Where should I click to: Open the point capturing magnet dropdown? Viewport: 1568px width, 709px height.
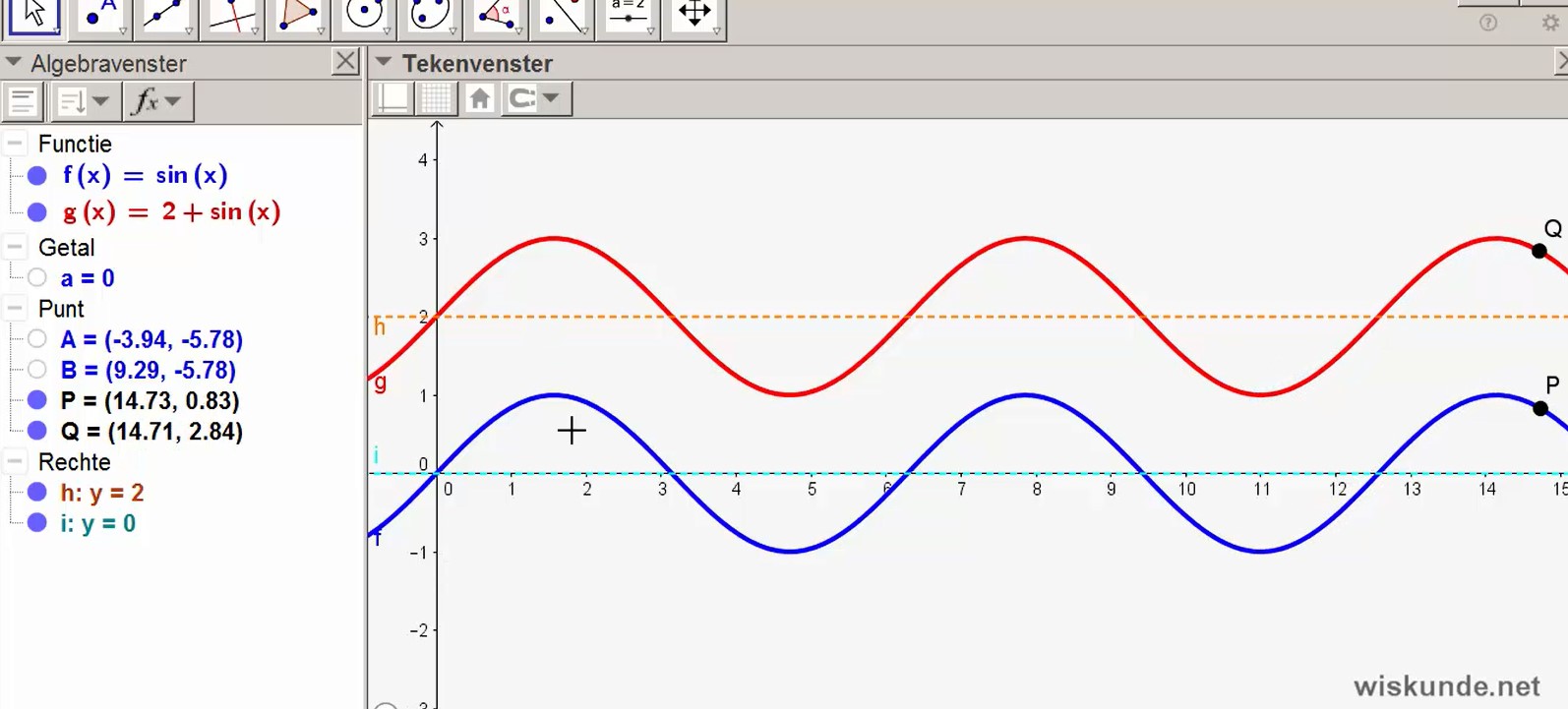(x=536, y=98)
